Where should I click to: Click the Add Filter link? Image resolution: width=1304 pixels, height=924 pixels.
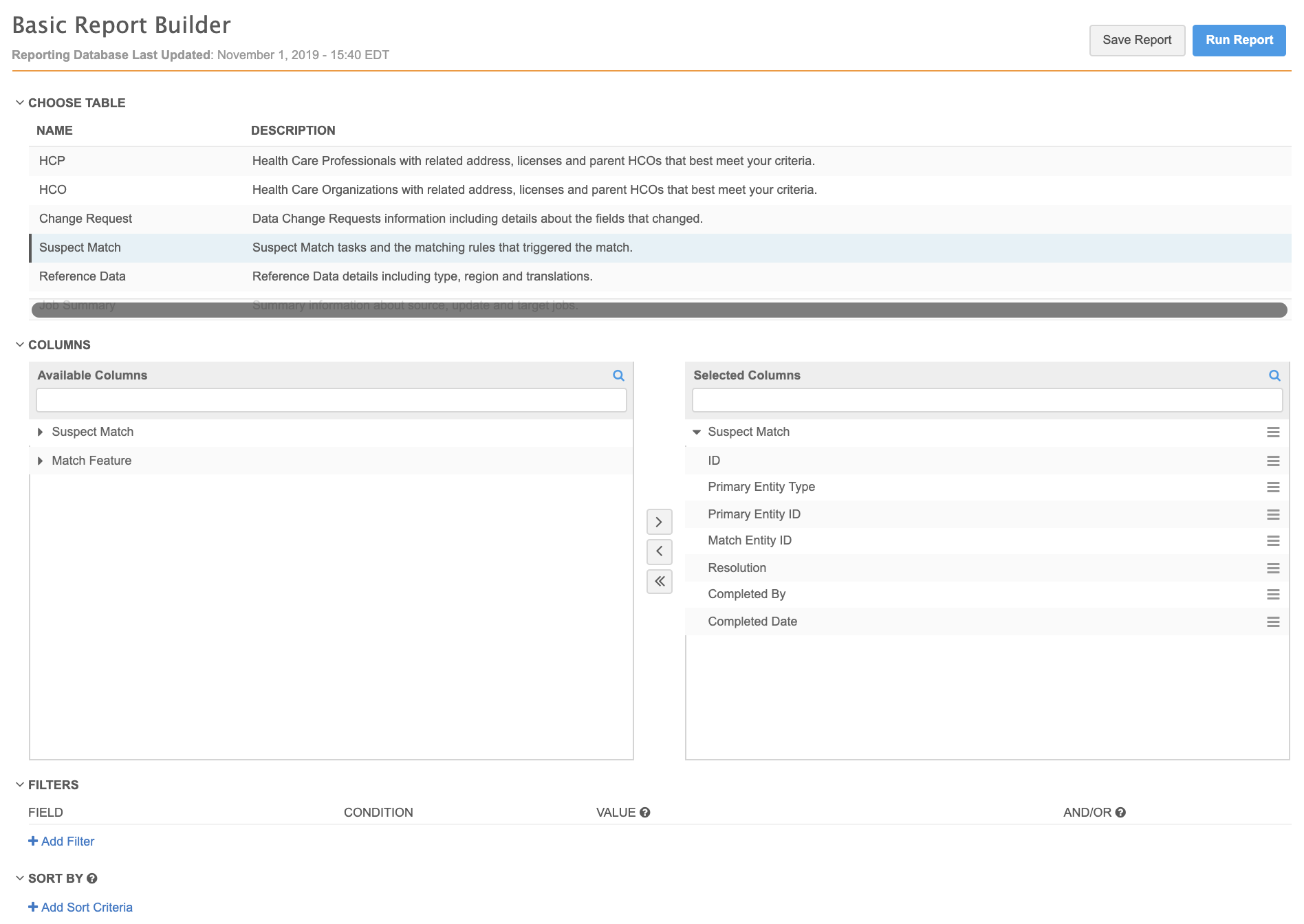point(61,841)
